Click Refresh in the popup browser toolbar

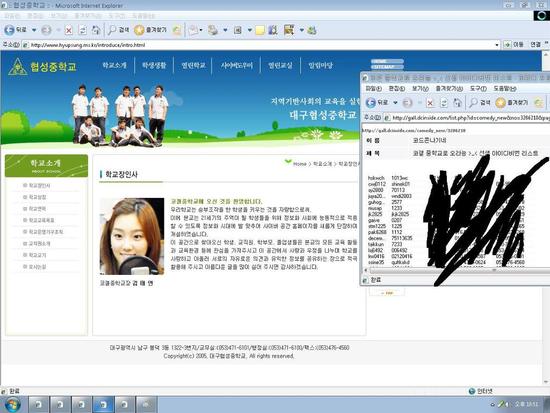[444, 103]
